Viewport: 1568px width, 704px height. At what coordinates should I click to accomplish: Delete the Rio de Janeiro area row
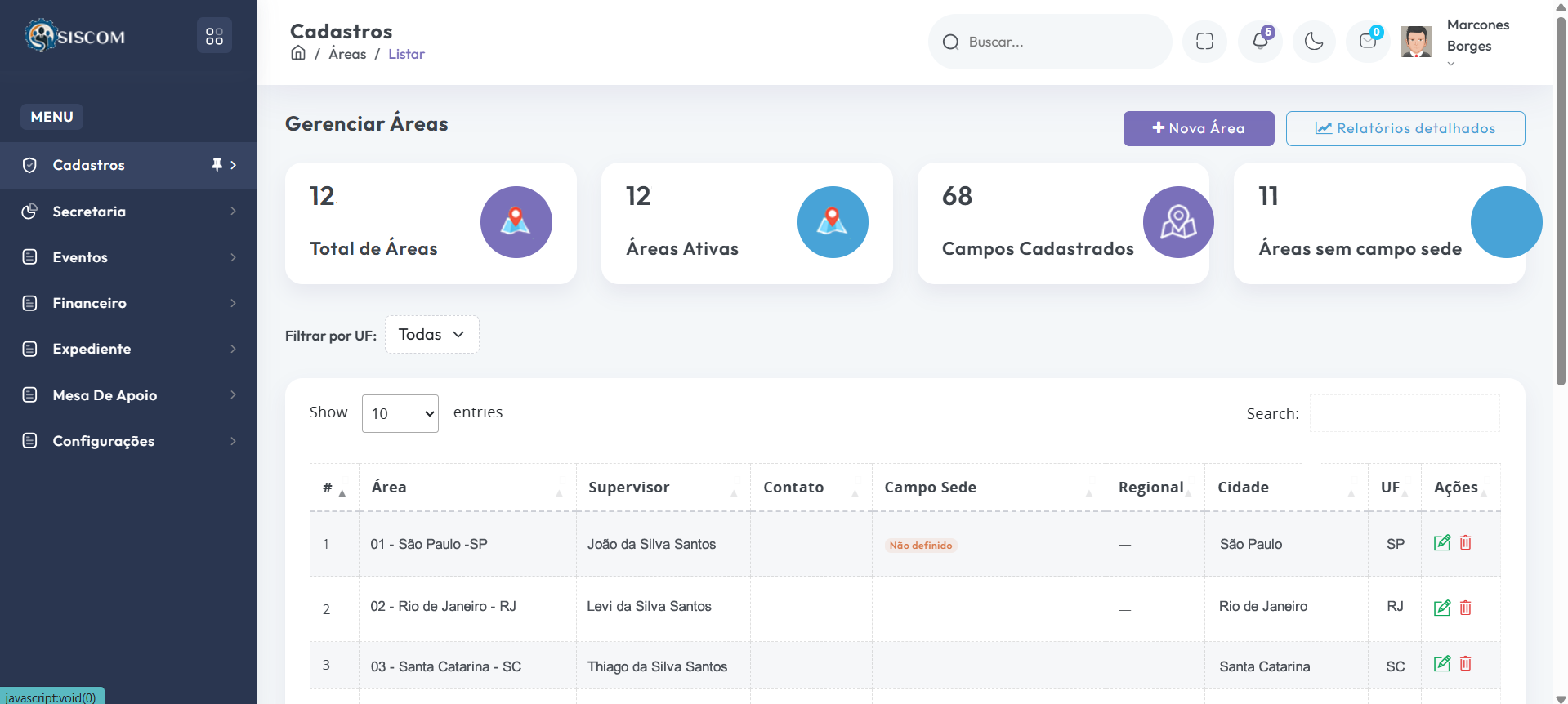click(1466, 608)
